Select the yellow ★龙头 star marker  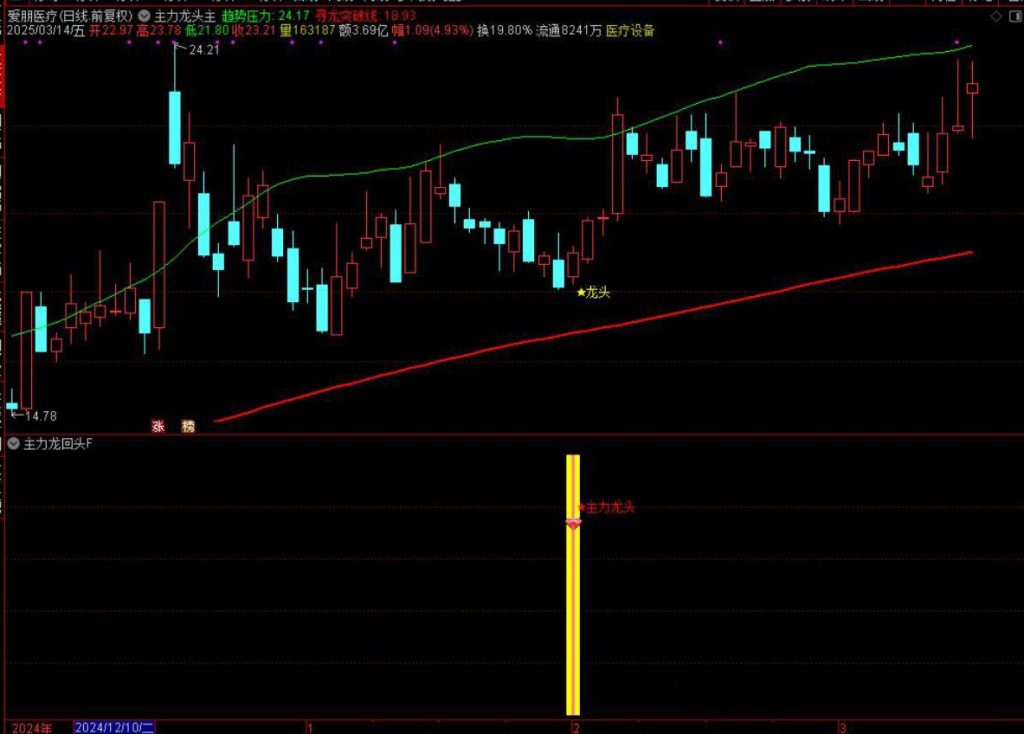click(580, 293)
